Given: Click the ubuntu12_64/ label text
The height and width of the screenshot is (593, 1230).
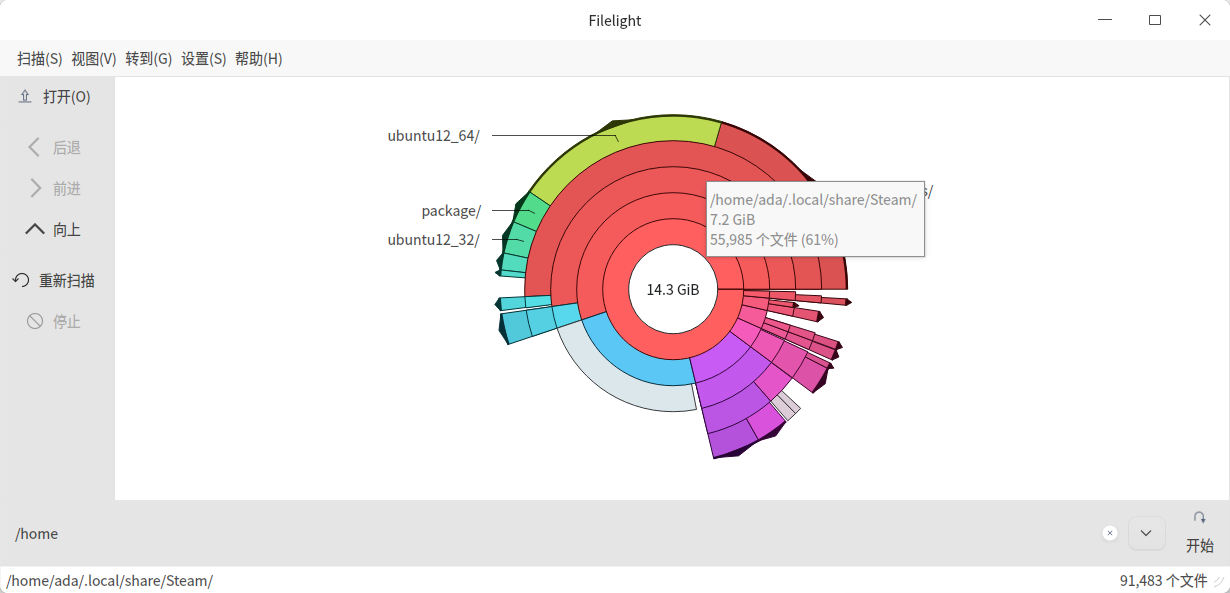Looking at the screenshot, I should [434, 136].
